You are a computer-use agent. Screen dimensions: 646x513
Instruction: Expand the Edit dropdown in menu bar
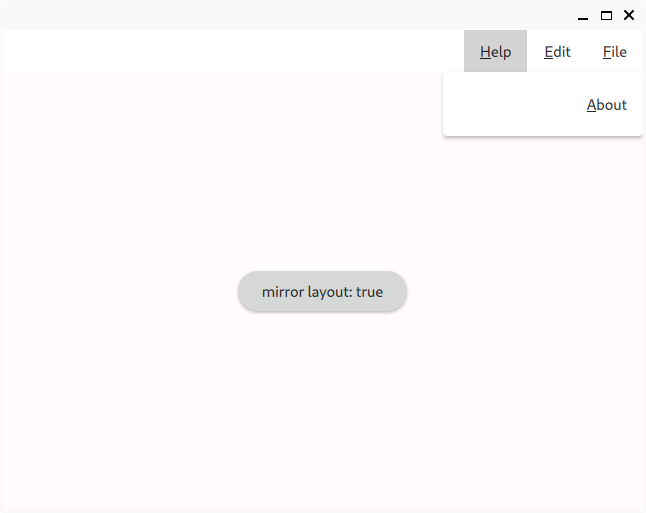pos(557,51)
